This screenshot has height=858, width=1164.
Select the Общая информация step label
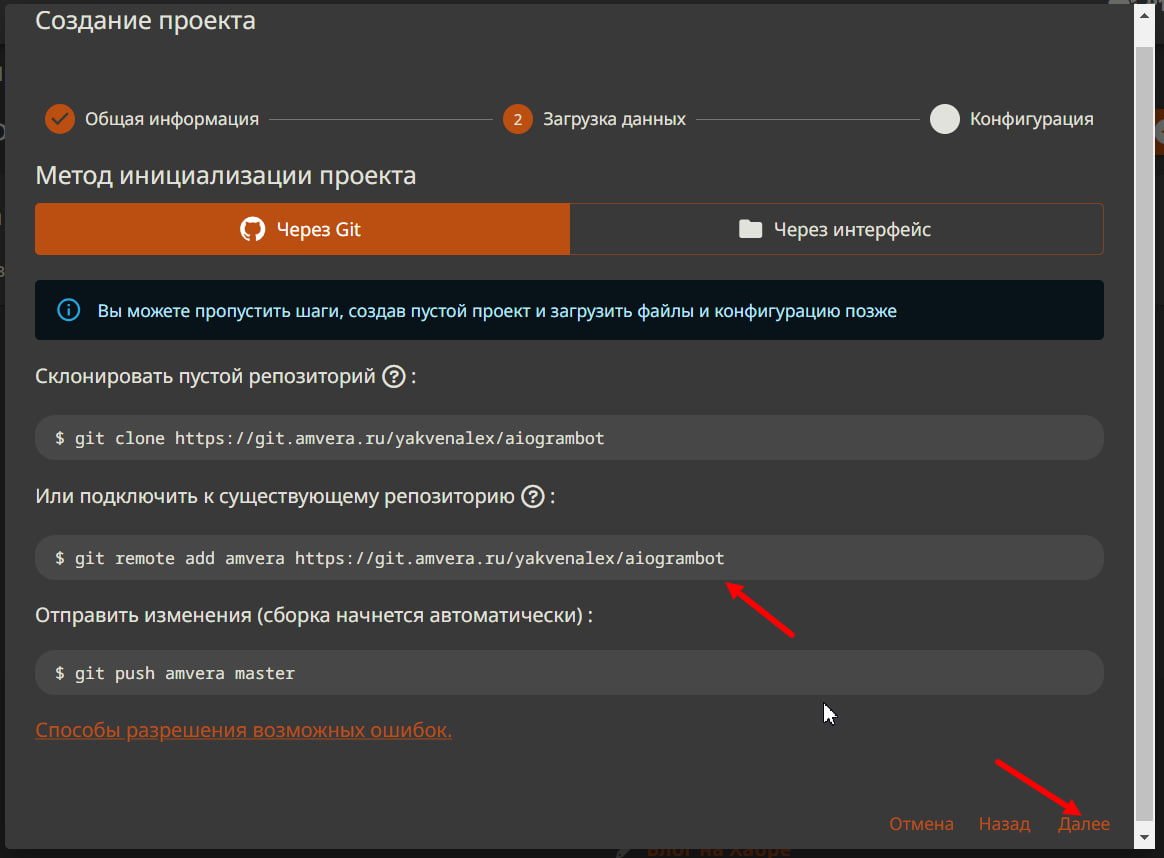pos(172,119)
